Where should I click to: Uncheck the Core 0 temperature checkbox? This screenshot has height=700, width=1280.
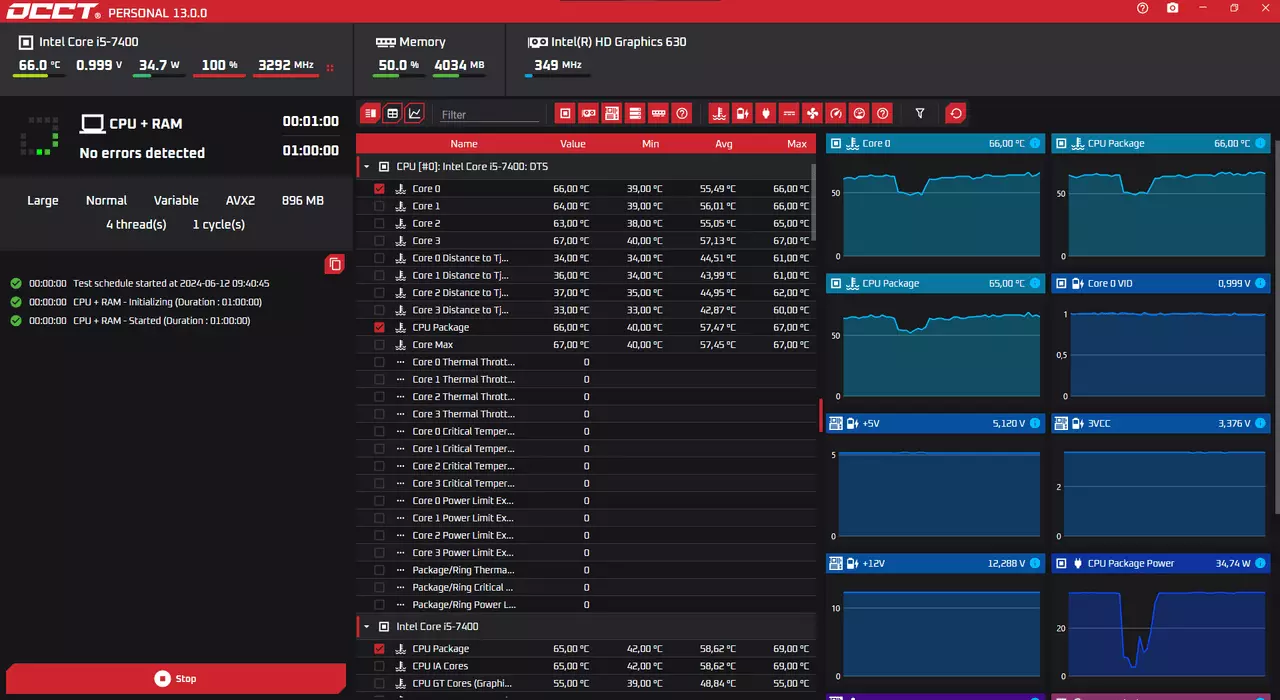[x=379, y=189]
